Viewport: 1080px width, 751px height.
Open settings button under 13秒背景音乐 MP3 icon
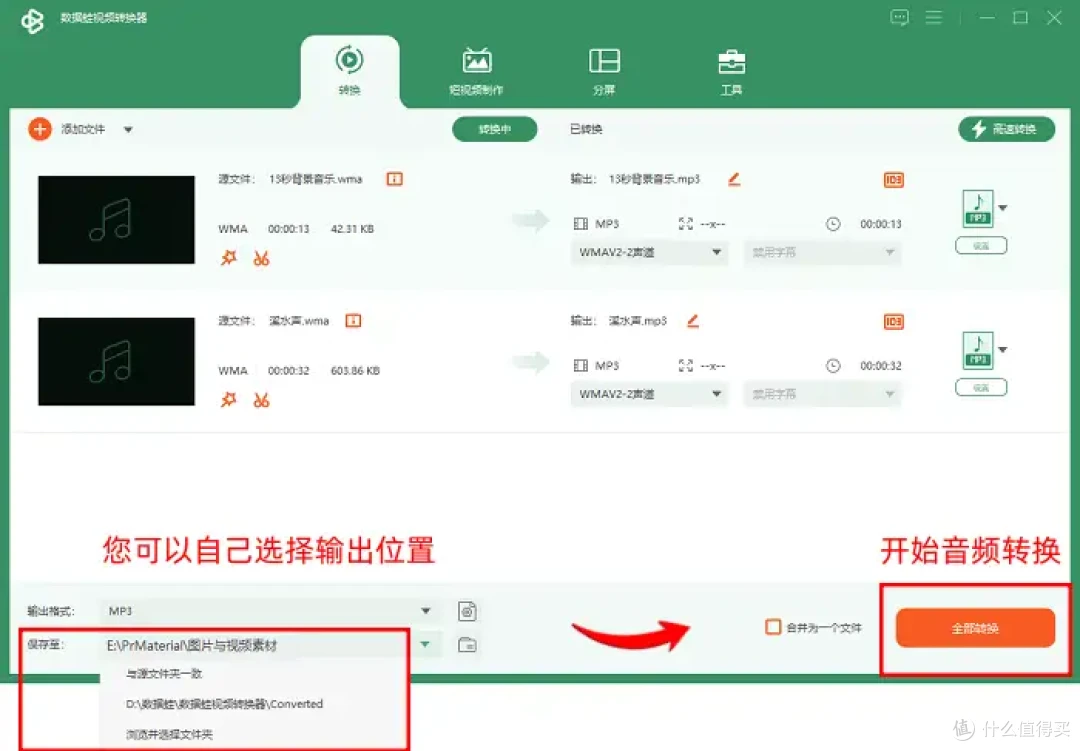click(x=981, y=245)
